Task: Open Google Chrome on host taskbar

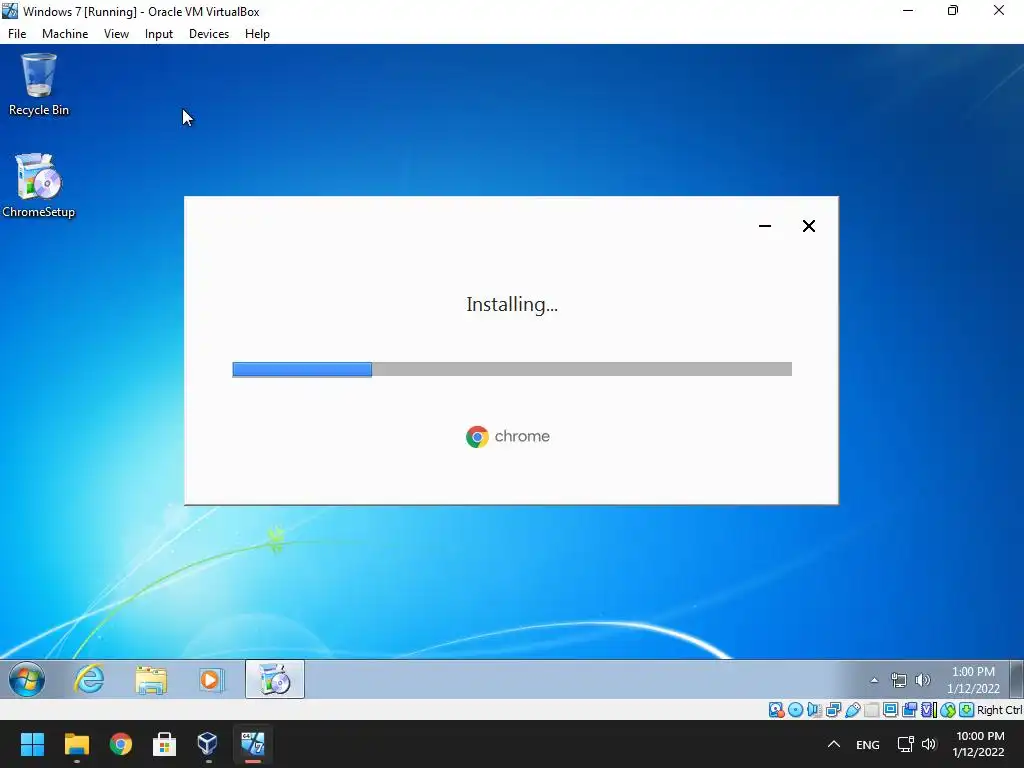Action: click(120, 744)
